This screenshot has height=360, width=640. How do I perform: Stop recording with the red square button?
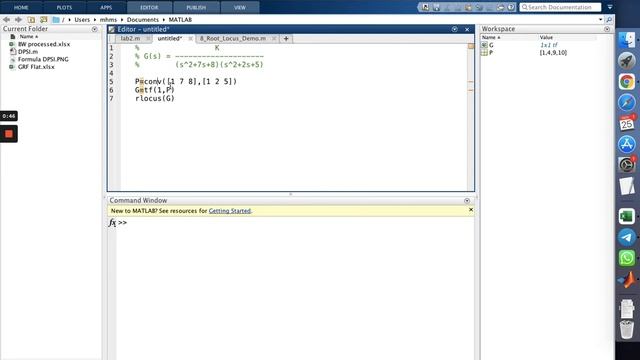pyautogui.click(x=9, y=133)
